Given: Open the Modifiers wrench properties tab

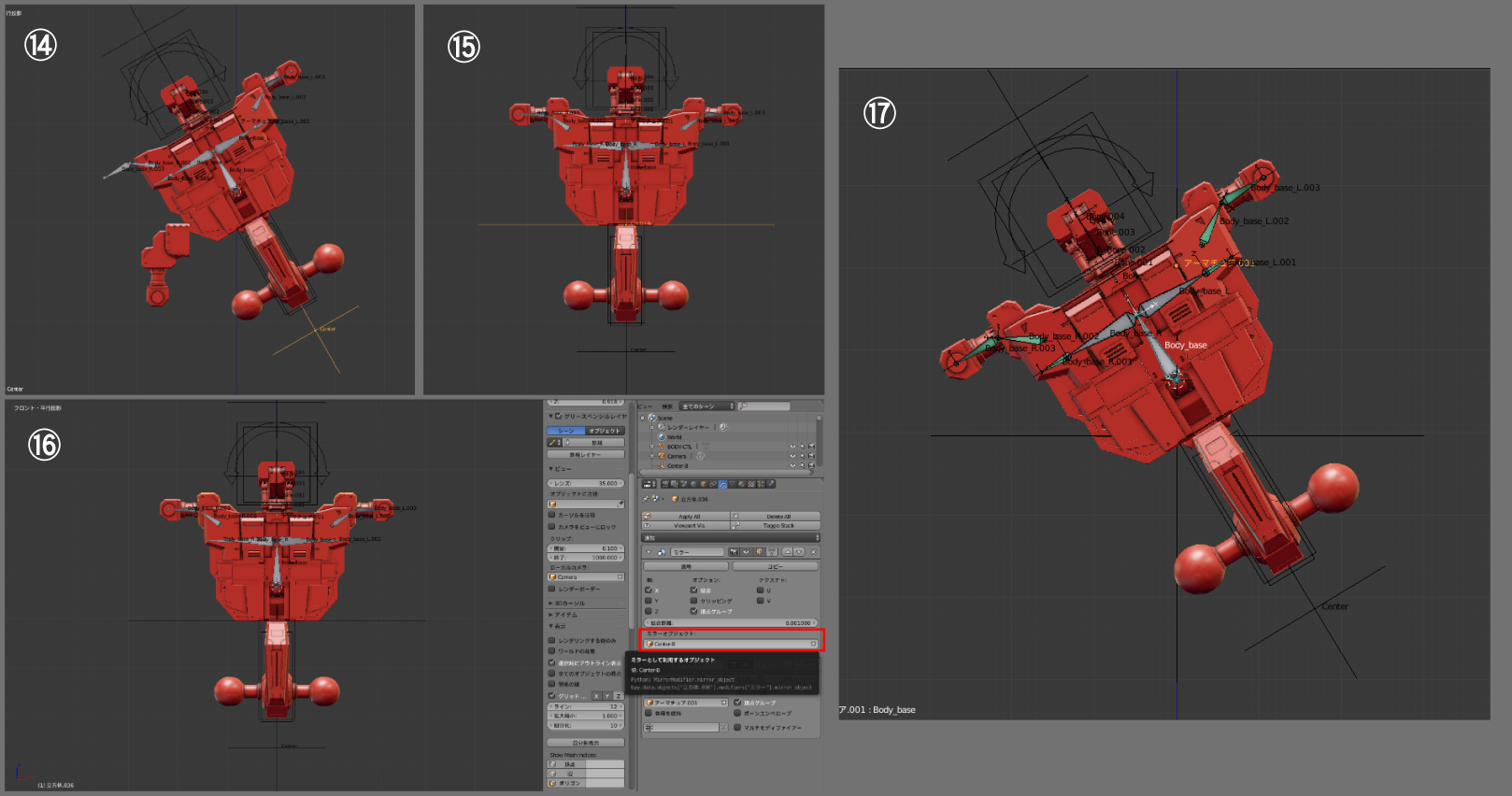Looking at the screenshot, I should coord(722,484).
